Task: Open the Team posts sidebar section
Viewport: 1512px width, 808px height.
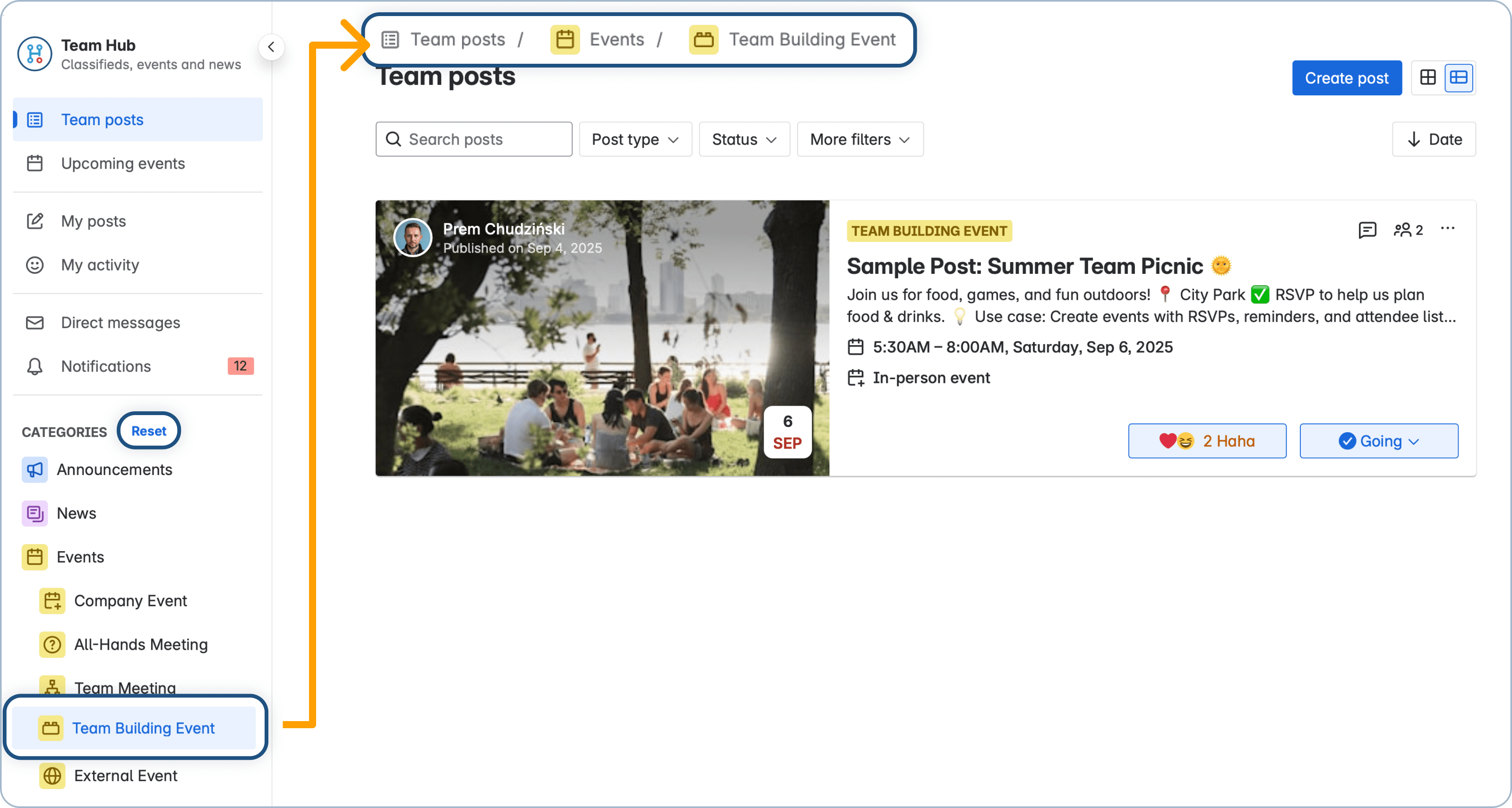Action: [102, 119]
